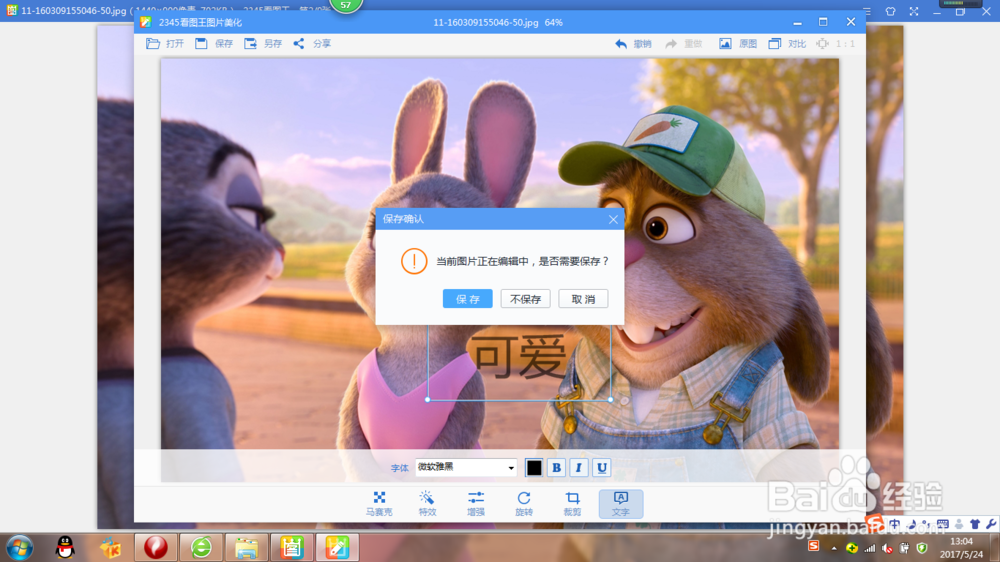Click the power plug battery tray icon
1000x562 pixels.
pos(904,548)
